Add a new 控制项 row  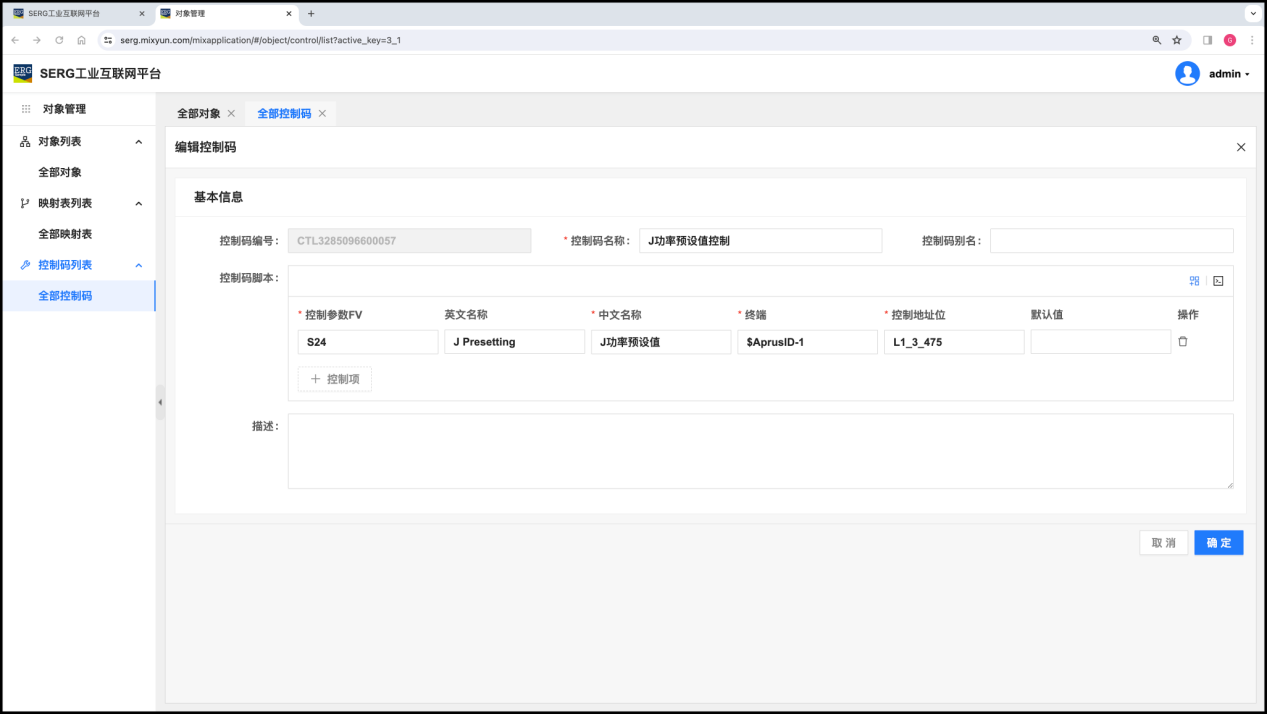pos(335,380)
